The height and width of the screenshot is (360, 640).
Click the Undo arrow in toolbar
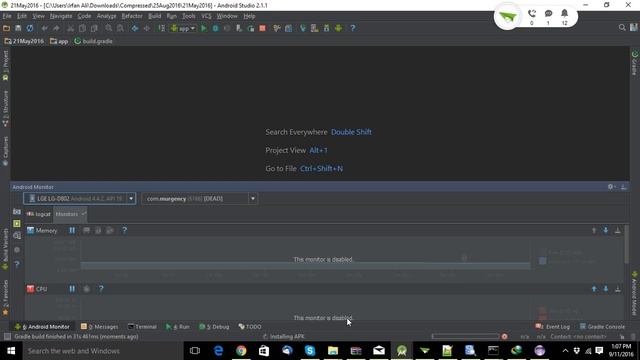[x=44, y=28]
